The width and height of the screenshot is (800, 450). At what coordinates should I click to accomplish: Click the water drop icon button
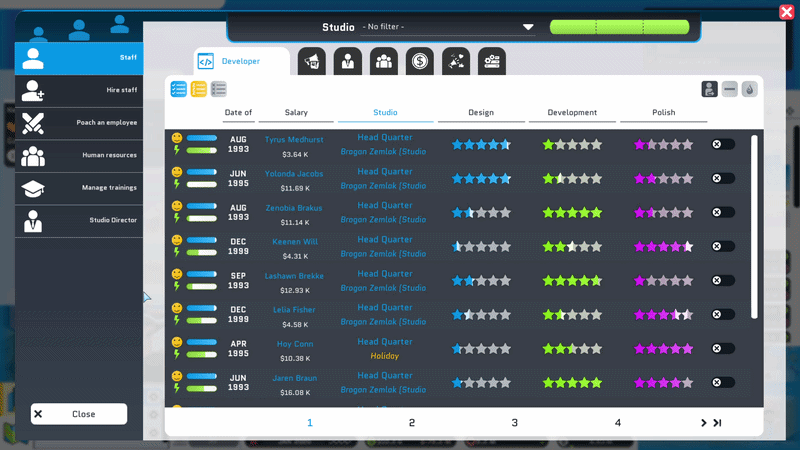coord(749,89)
